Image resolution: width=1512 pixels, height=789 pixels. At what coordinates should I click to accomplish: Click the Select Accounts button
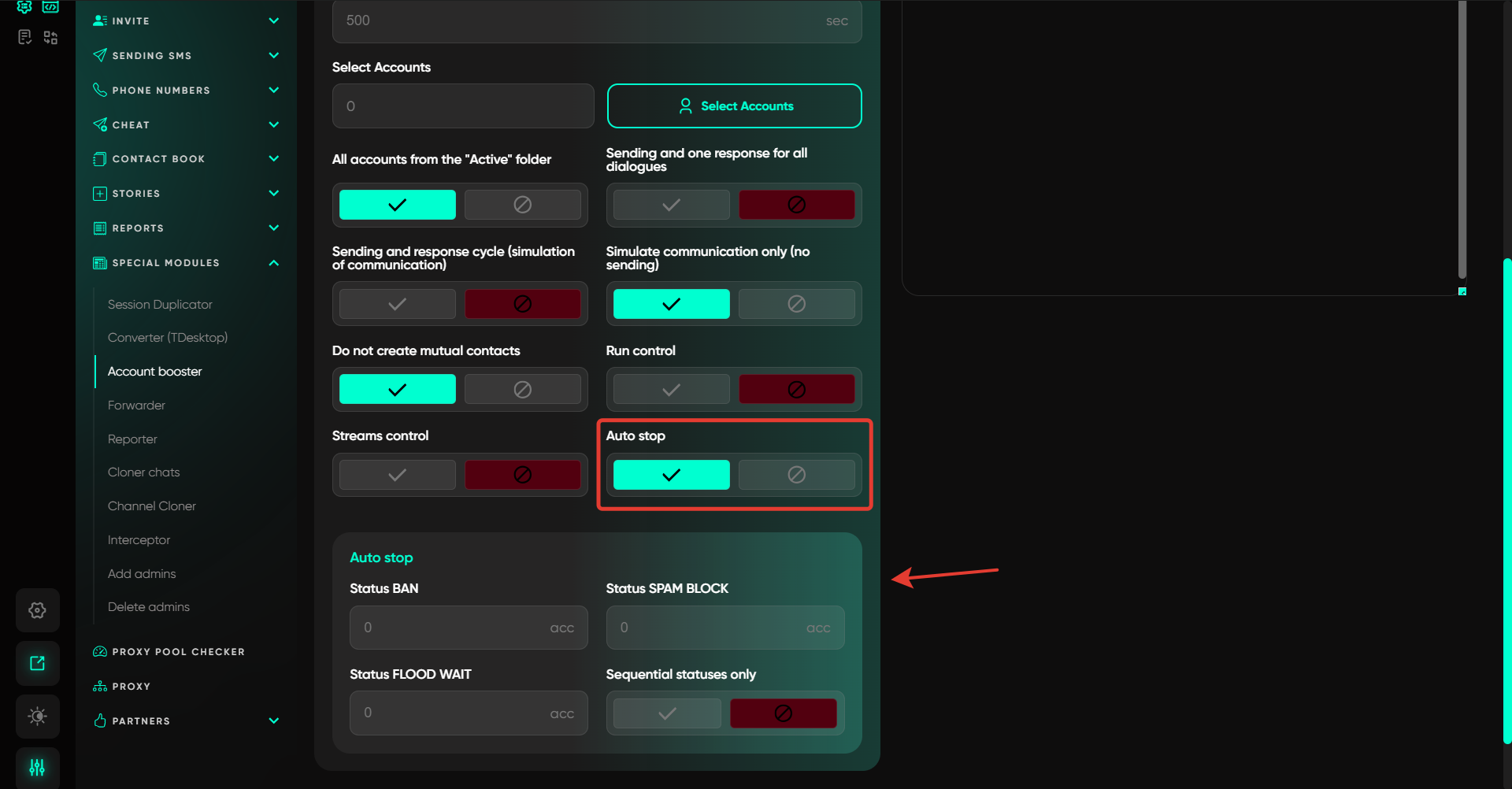734,106
